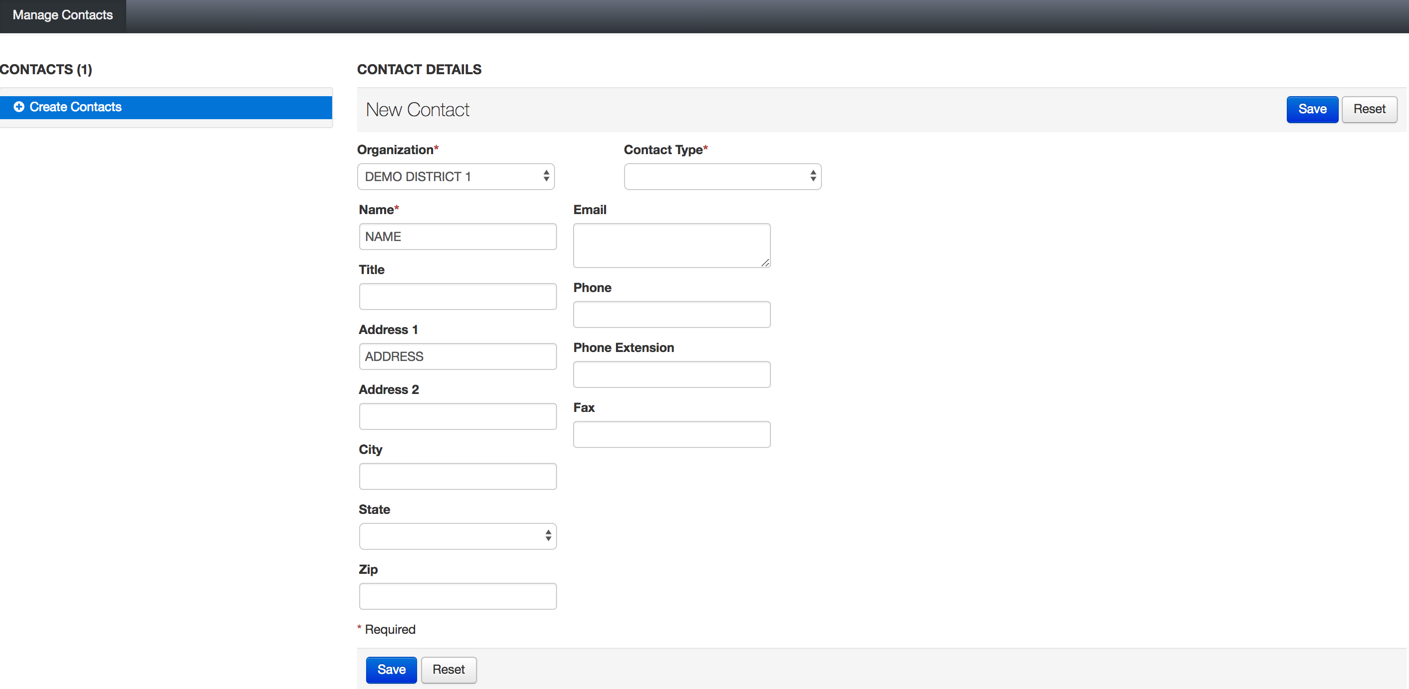Open the State dropdown
The height and width of the screenshot is (689, 1409).
(457, 537)
